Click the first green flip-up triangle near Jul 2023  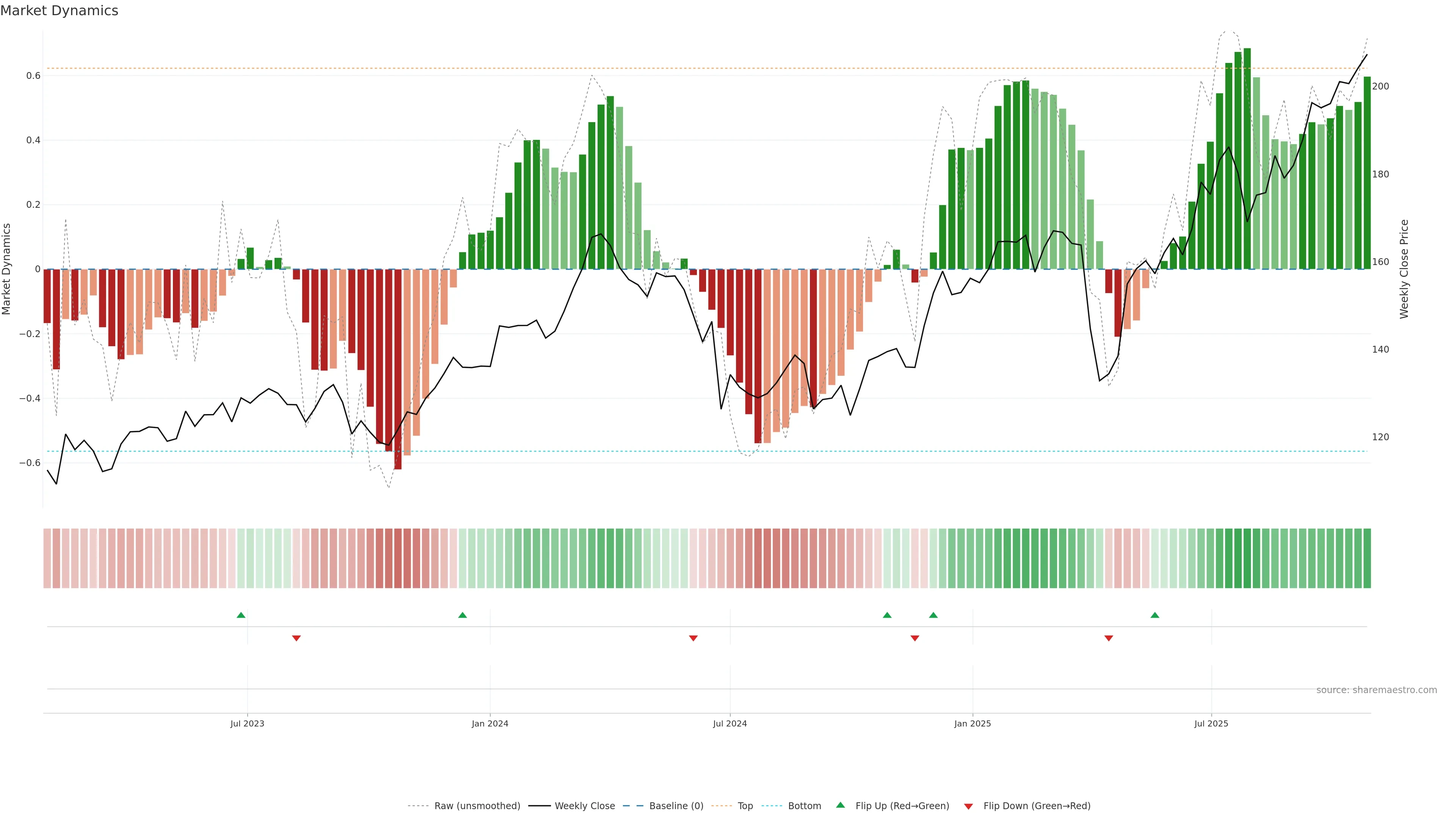click(241, 615)
